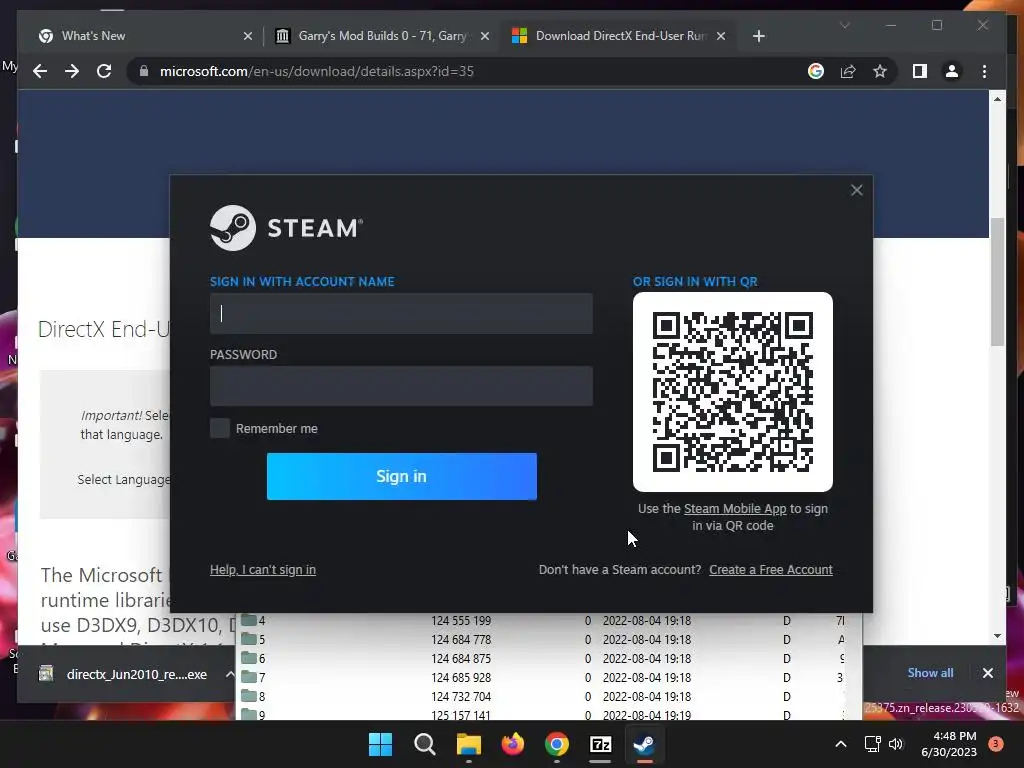This screenshot has width=1024, height=768.
Task: Click size value 124 555 199
Action: (461, 620)
